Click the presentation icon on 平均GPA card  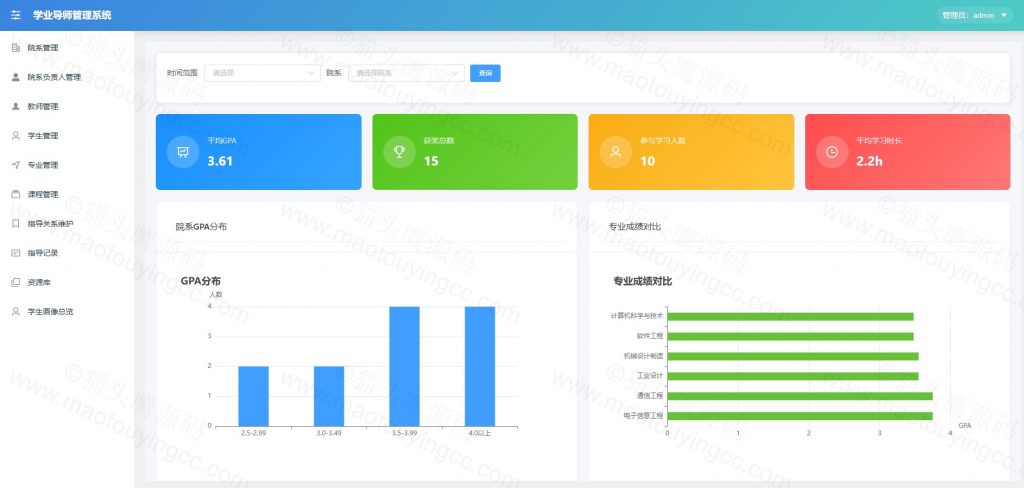(183, 152)
